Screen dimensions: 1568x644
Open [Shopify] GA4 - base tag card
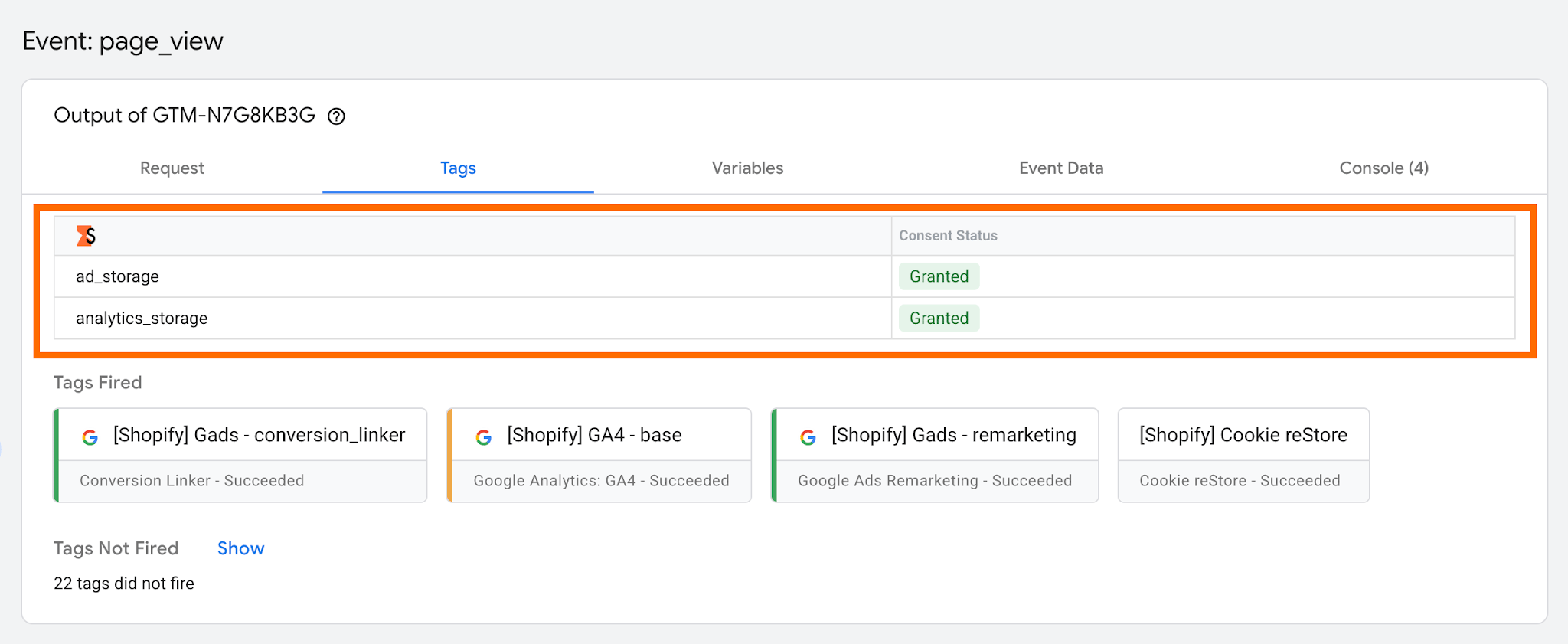click(x=599, y=455)
